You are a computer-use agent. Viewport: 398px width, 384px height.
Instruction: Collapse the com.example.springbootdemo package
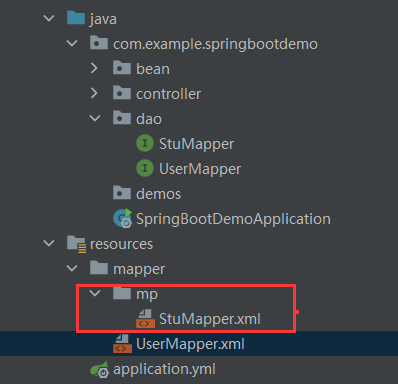(72, 43)
